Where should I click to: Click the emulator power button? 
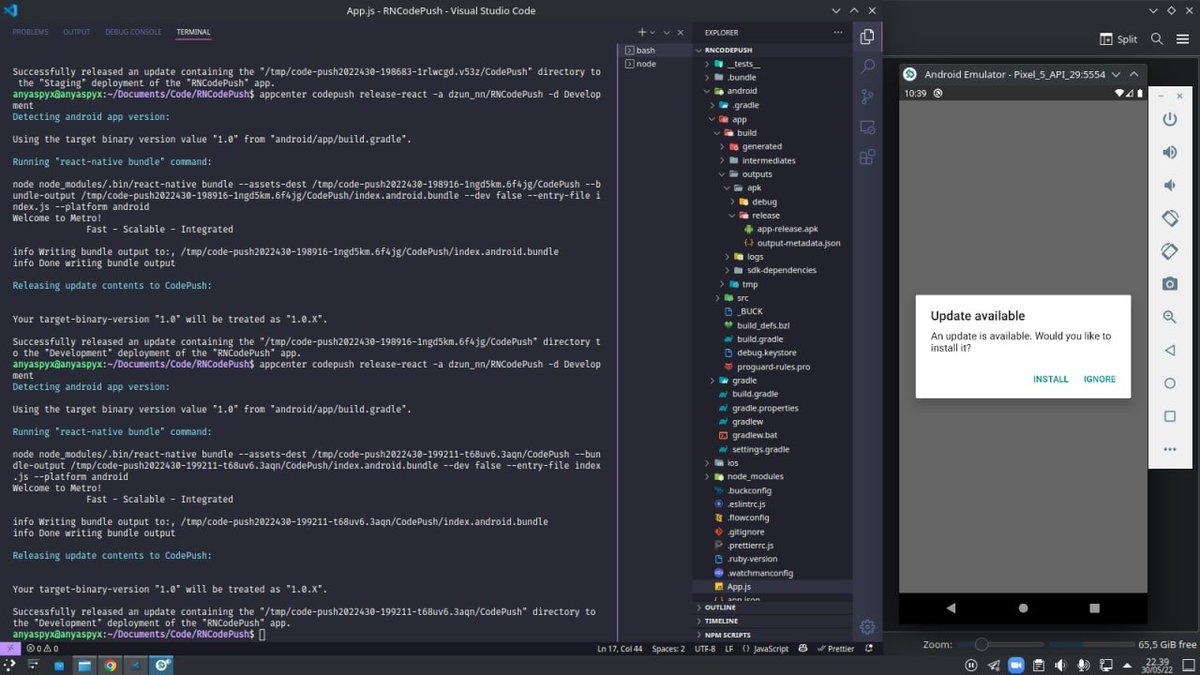[1169, 120]
